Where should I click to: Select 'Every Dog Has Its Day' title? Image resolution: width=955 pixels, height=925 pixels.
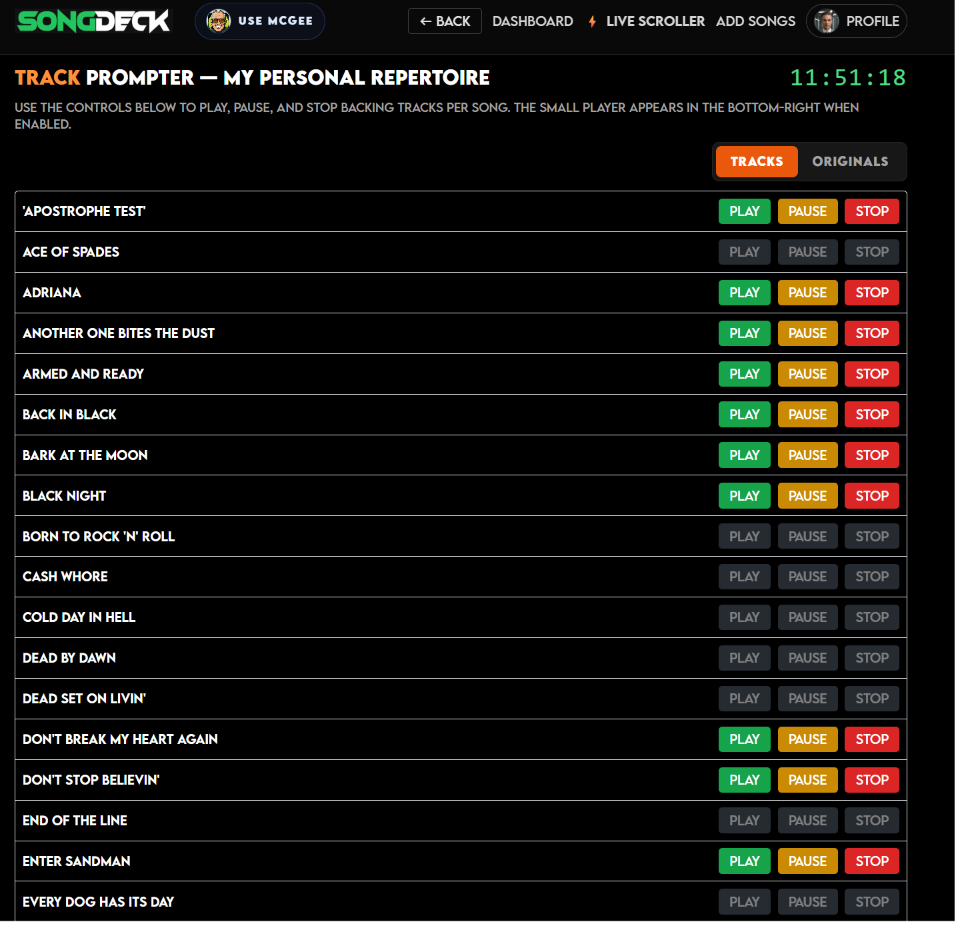click(98, 902)
